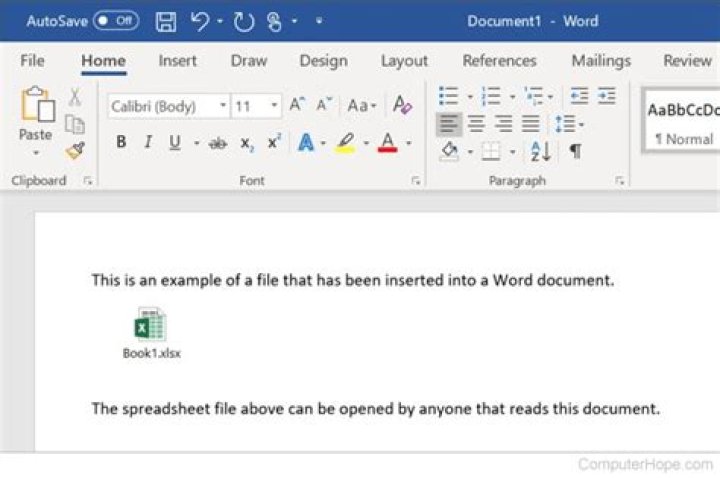Increase font size with grow icon
Image resolution: width=720 pixels, height=478 pixels.
[x=296, y=105]
